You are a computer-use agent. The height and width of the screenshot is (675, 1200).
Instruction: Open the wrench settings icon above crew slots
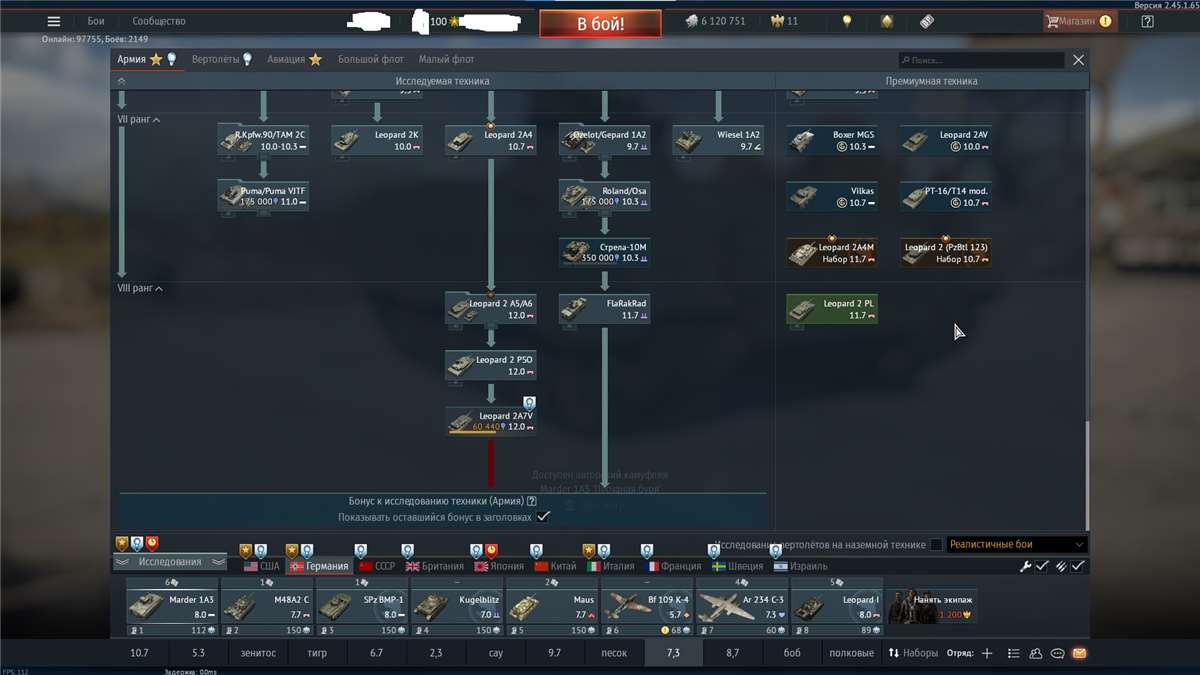(1025, 566)
